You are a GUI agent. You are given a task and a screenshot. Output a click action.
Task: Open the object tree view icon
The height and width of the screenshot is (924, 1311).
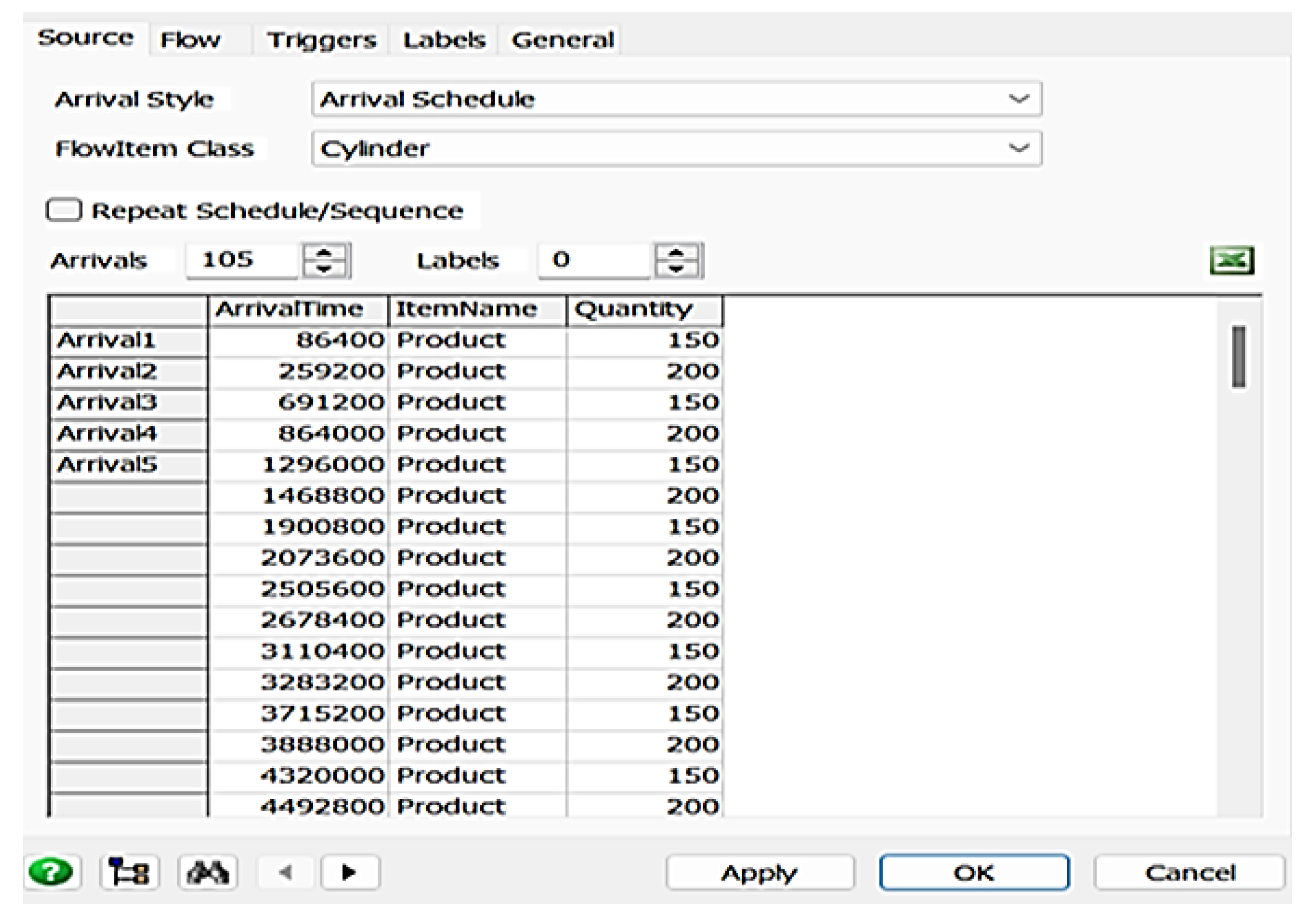(x=129, y=872)
